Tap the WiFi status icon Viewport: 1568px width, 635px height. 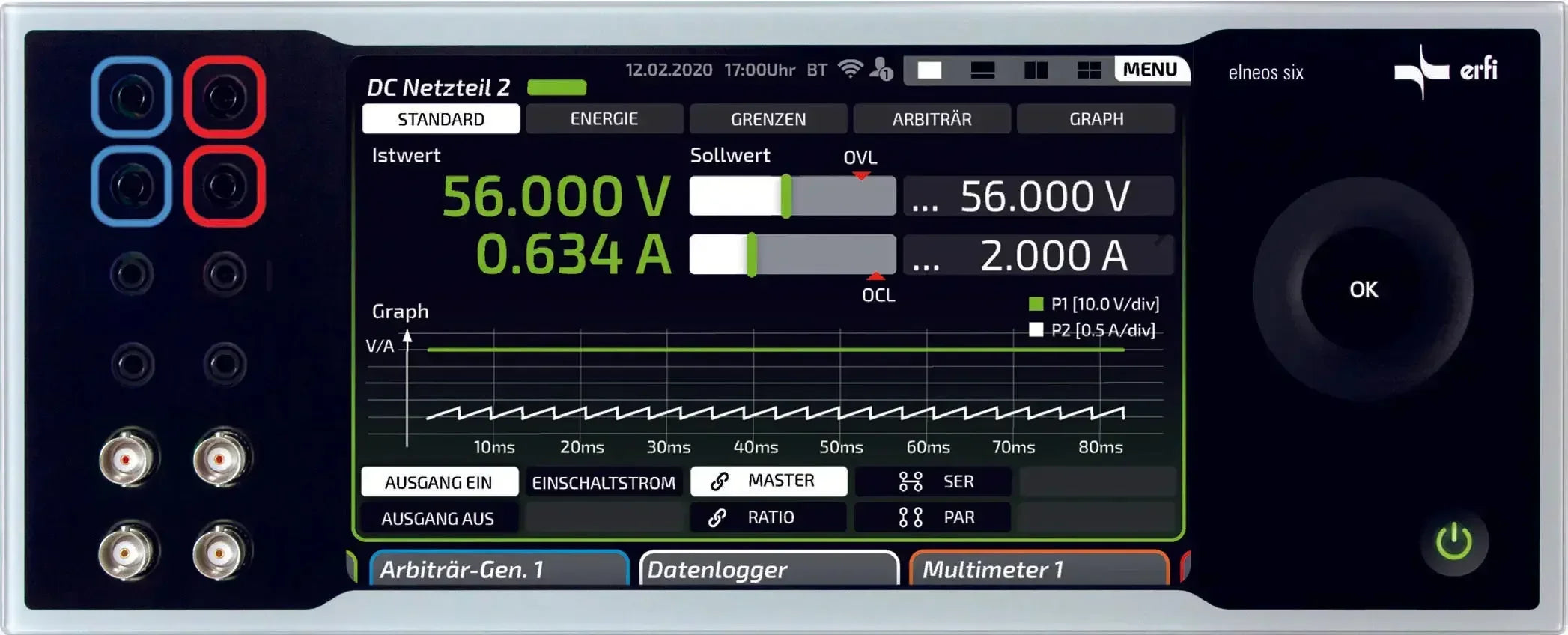850,69
